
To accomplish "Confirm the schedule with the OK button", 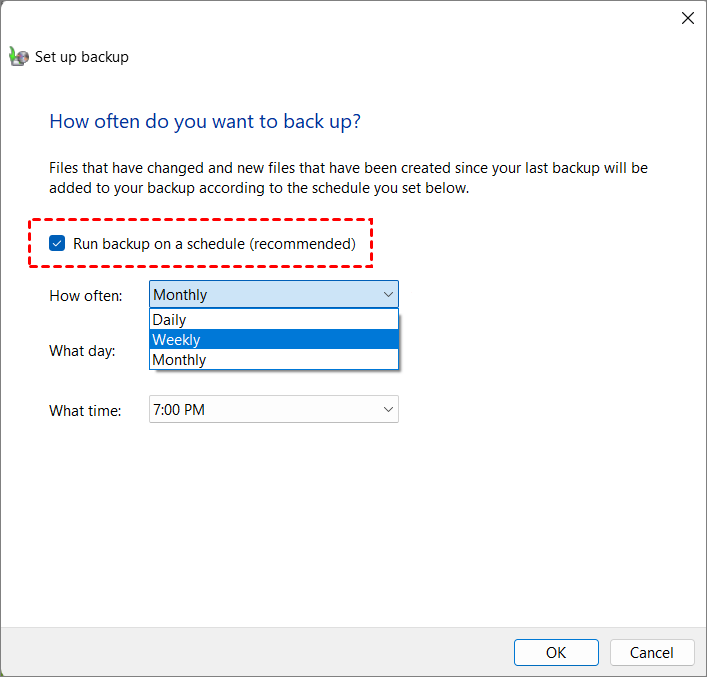I will click(556, 652).
